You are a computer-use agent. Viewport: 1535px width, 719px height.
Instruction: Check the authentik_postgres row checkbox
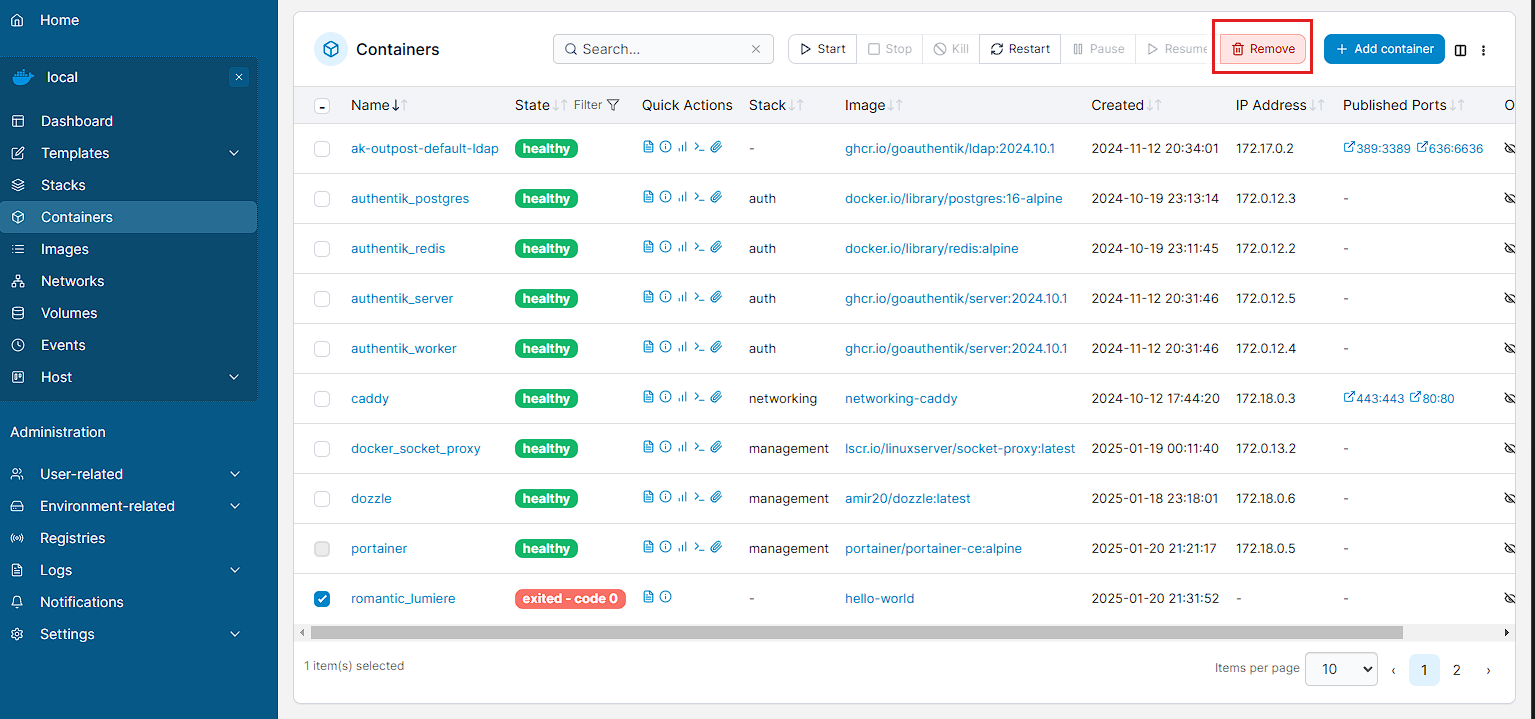(x=322, y=199)
